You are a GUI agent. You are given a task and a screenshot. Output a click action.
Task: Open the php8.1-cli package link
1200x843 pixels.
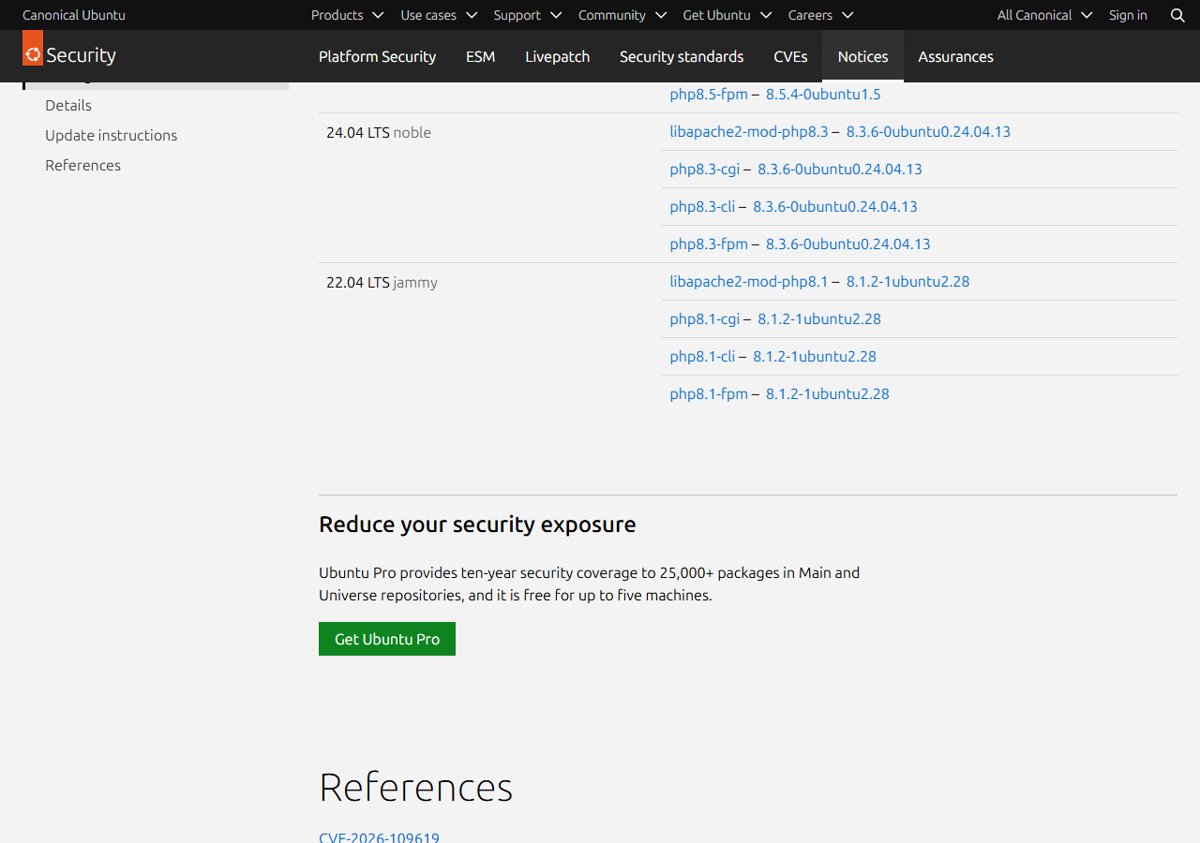(x=702, y=356)
